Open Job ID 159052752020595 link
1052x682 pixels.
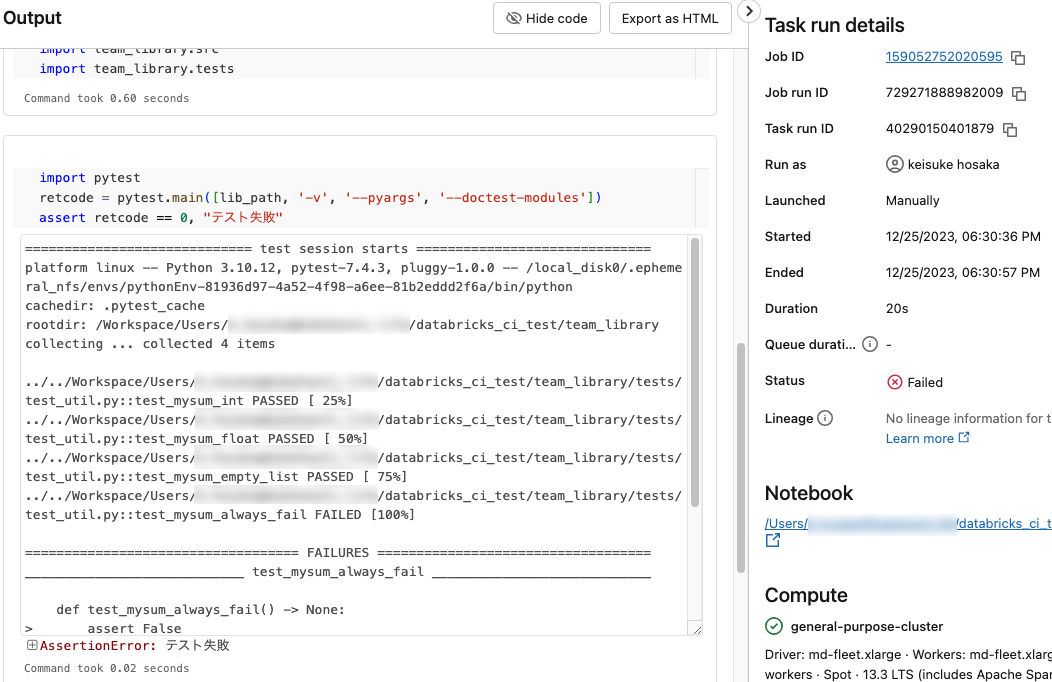click(944, 57)
